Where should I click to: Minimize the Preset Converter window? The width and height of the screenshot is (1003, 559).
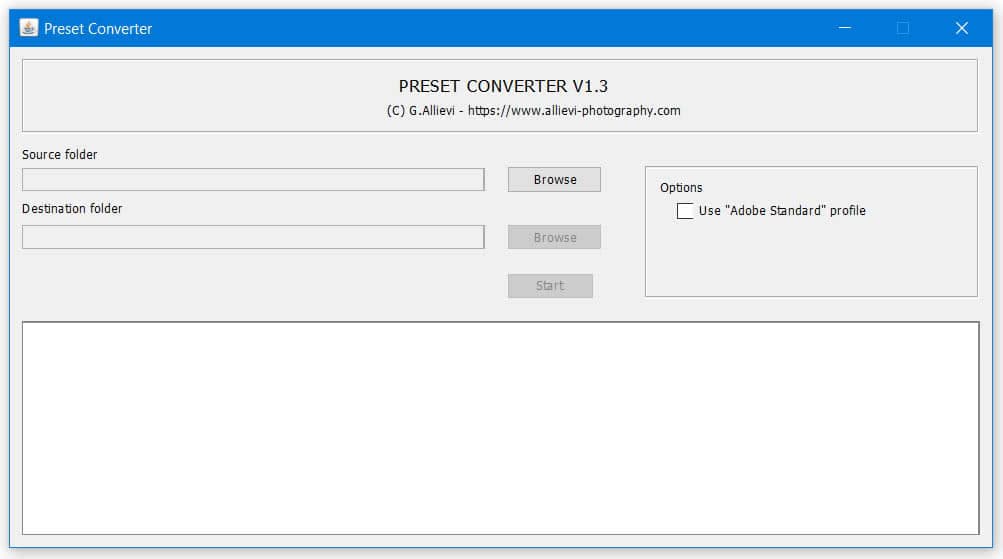(x=845, y=28)
